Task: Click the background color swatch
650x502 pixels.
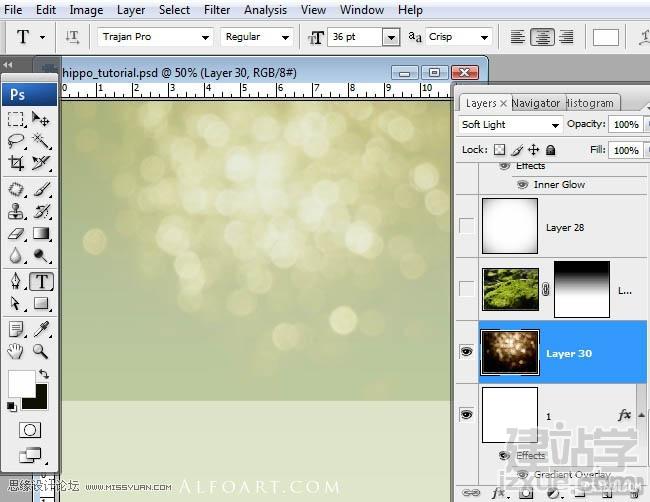Action: coord(40,401)
